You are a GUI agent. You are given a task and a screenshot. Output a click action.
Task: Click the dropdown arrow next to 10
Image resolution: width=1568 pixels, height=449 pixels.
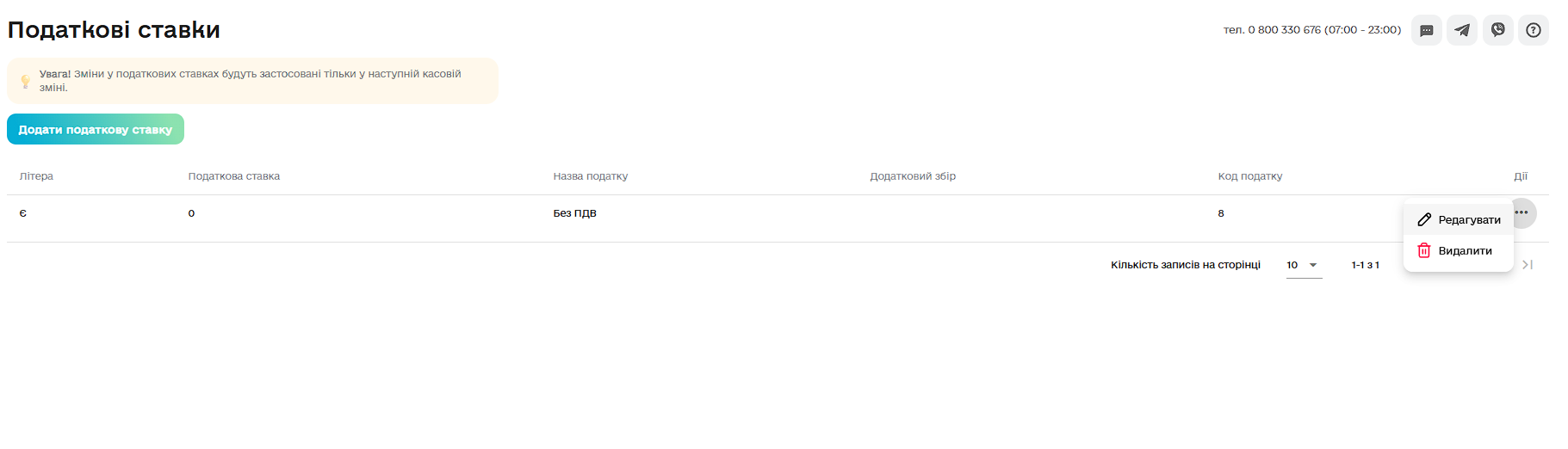pos(1313,265)
